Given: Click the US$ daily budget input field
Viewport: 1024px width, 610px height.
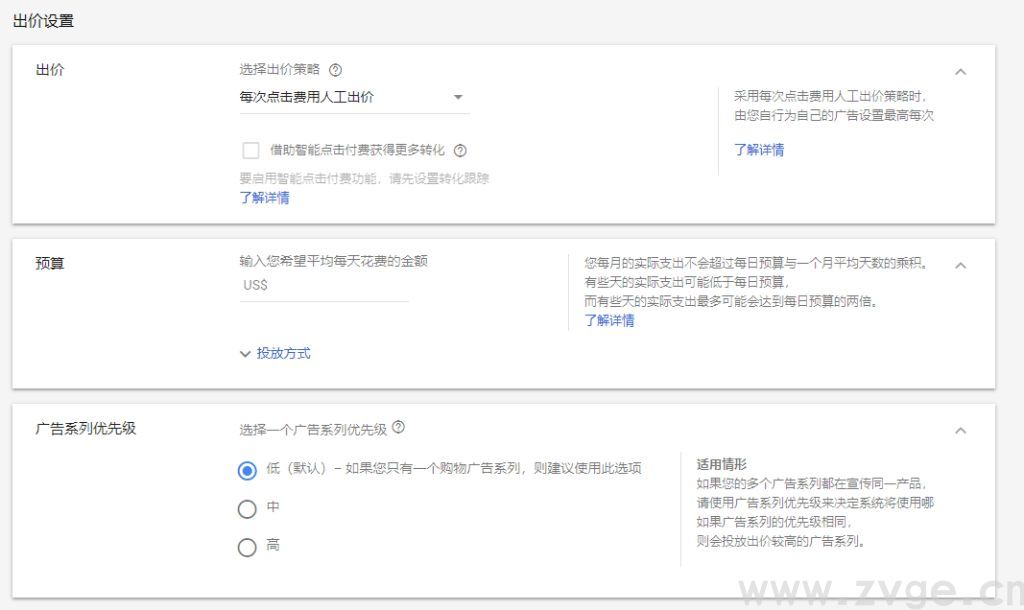Looking at the screenshot, I should pos(320,287).
